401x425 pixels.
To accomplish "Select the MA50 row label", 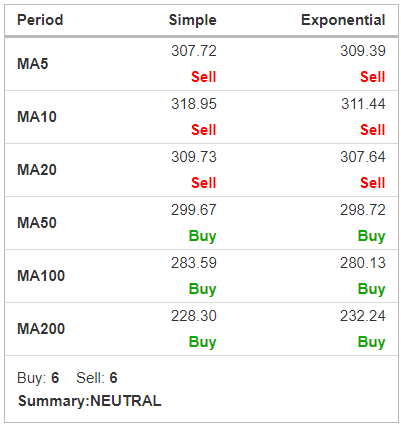I will click(37, 223).
